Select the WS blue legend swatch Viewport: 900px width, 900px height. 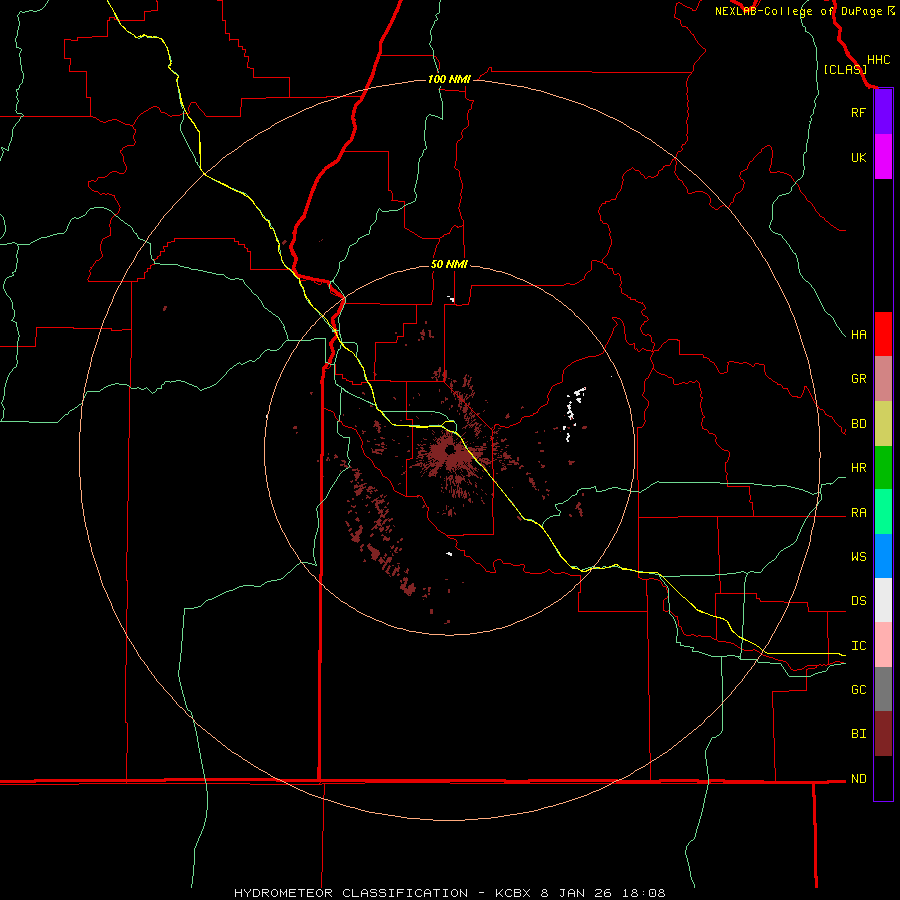(883, 556)
